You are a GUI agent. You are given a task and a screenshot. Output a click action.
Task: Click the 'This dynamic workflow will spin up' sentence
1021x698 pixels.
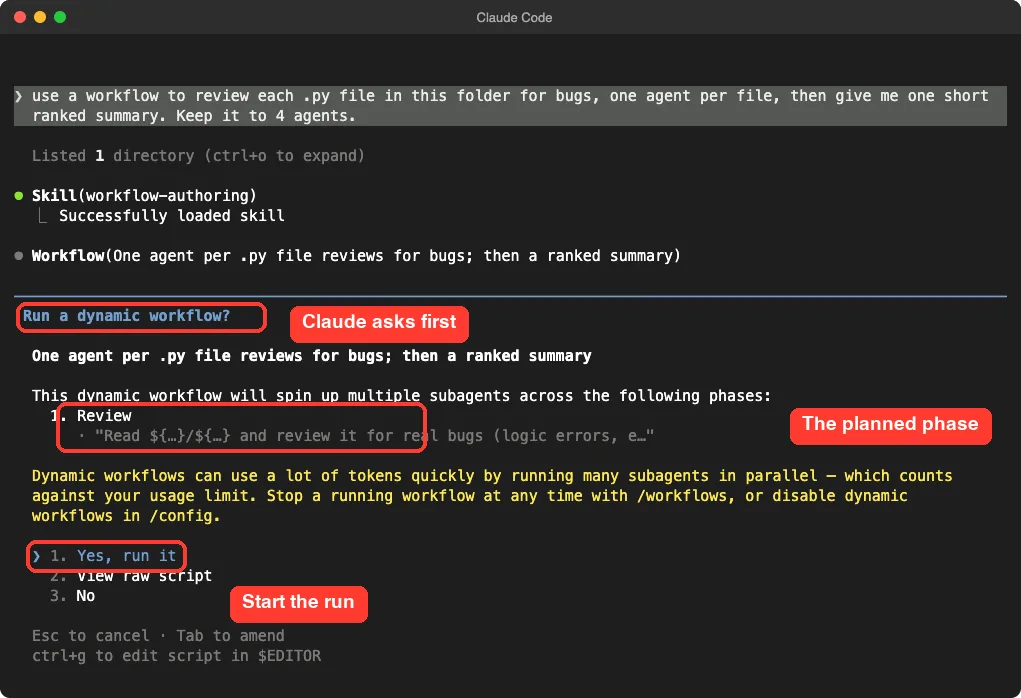[x=401, y=395]
